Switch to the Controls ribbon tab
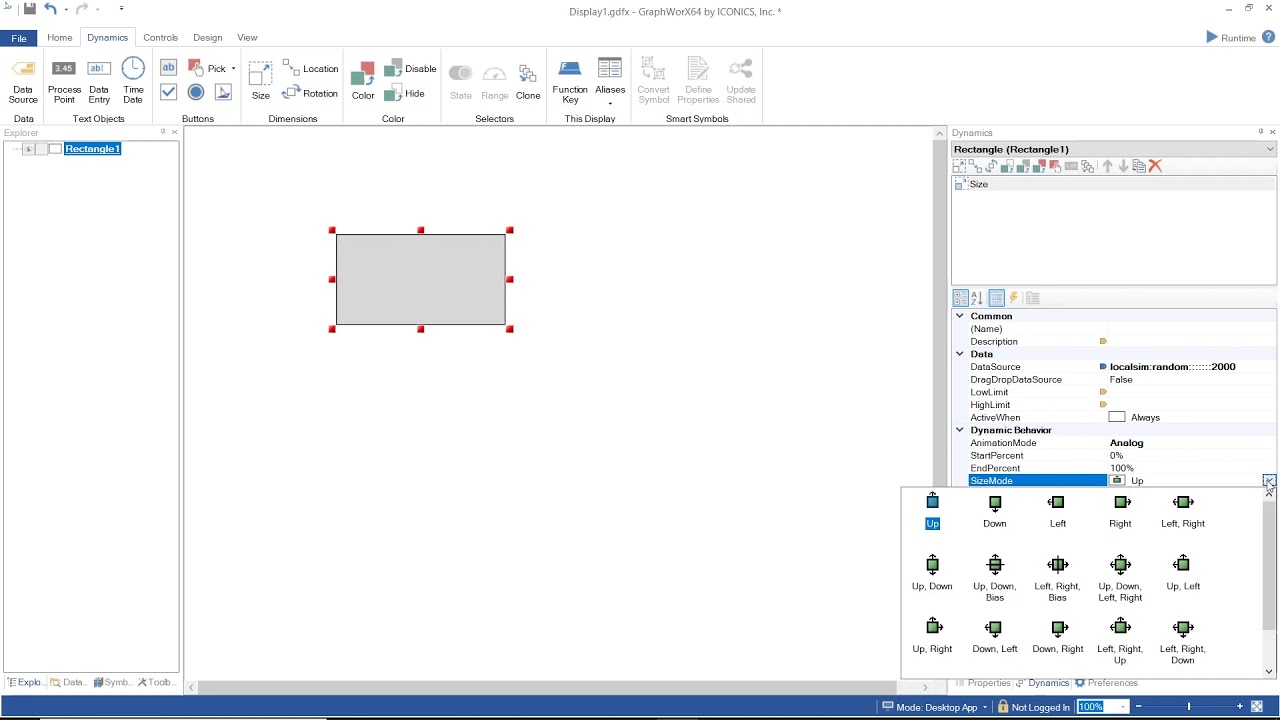Screen dimensions: 1280x720 160,38
